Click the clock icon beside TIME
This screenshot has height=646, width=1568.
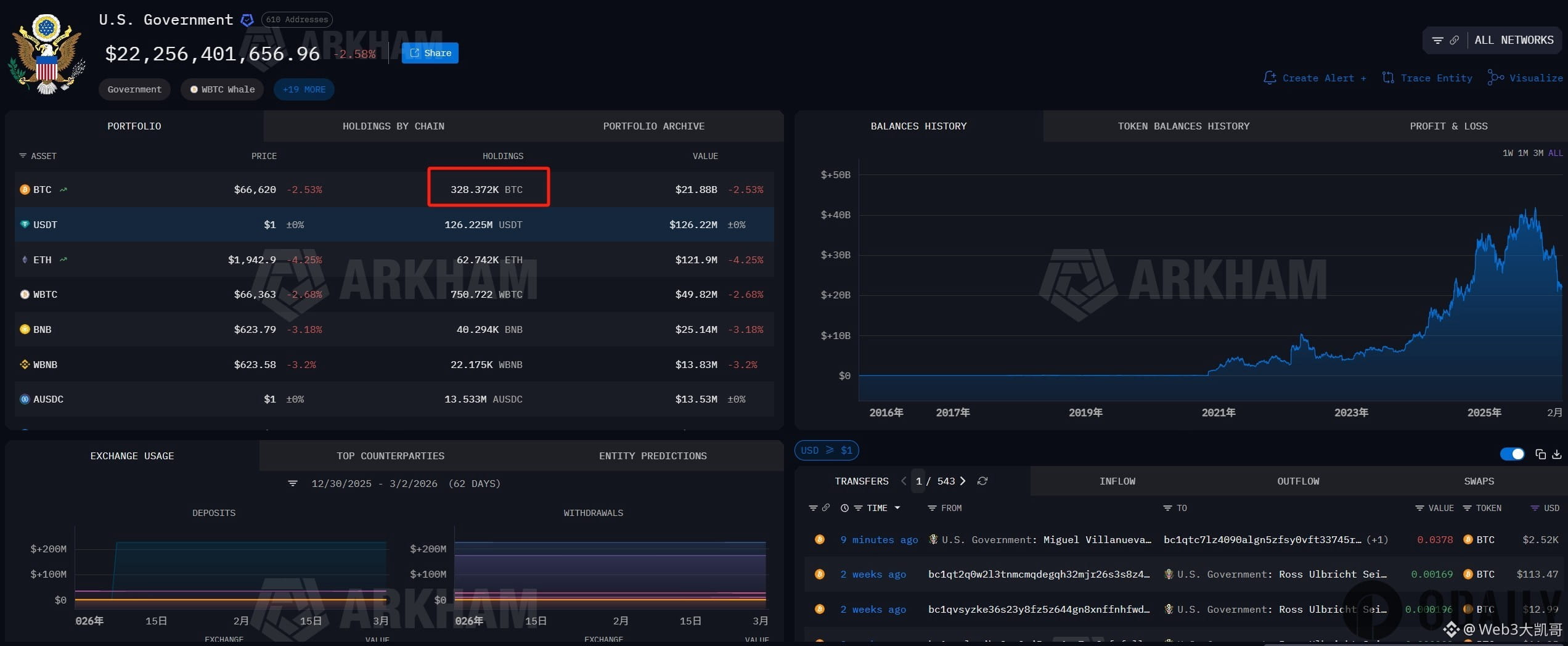point(844,509)
